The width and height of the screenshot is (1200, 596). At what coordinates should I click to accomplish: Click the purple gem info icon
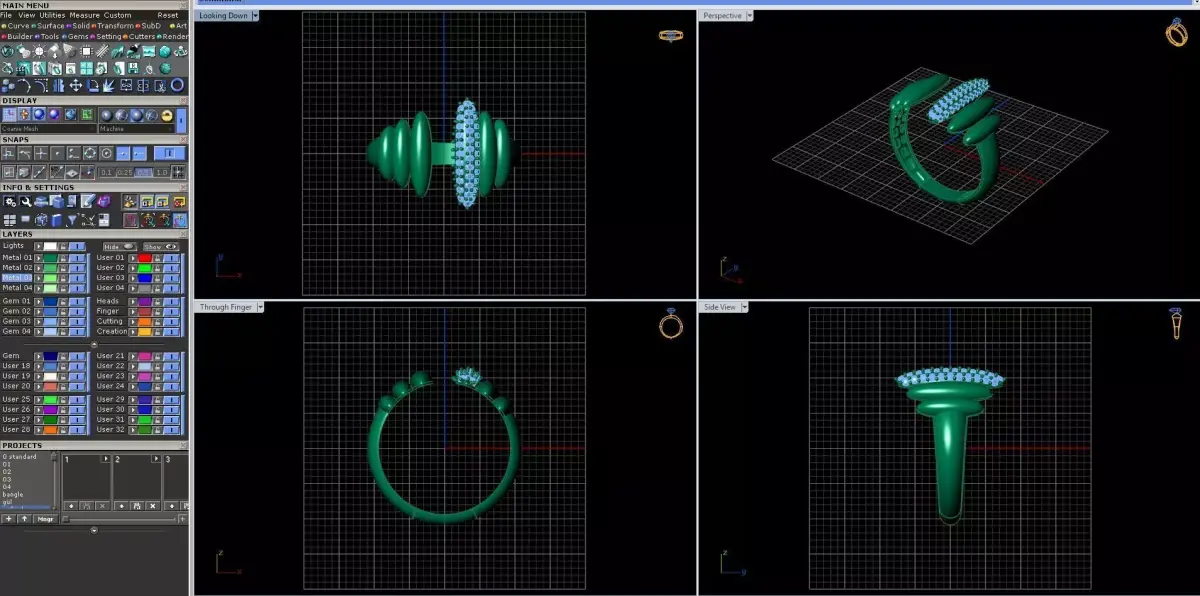(103, 201)
